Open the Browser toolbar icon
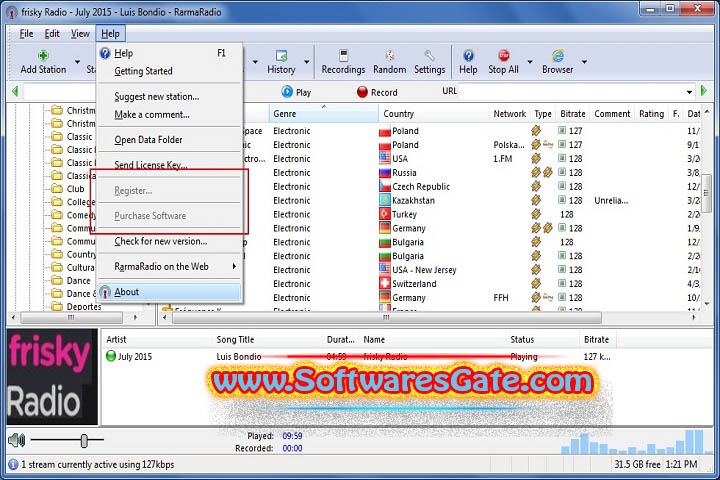720x480 pixels. 558,56
